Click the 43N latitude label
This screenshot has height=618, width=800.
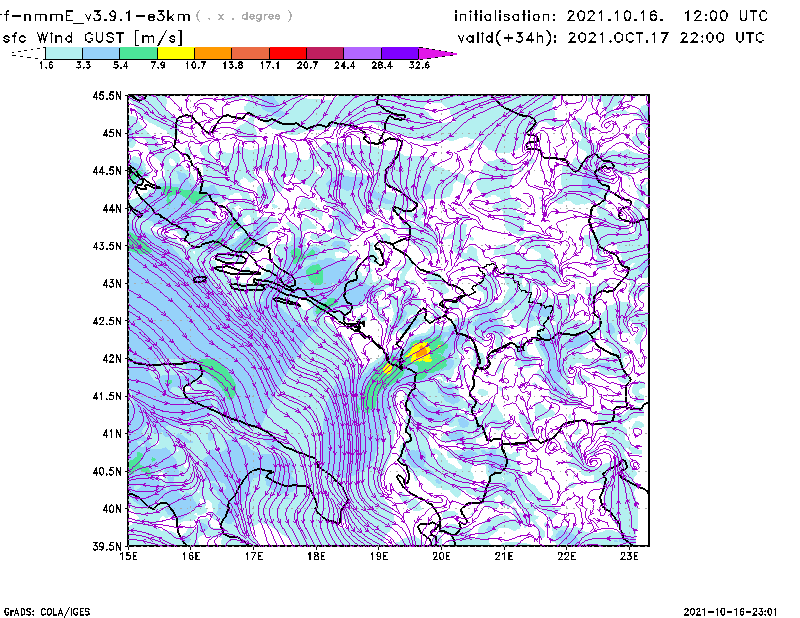coord(112,283)
